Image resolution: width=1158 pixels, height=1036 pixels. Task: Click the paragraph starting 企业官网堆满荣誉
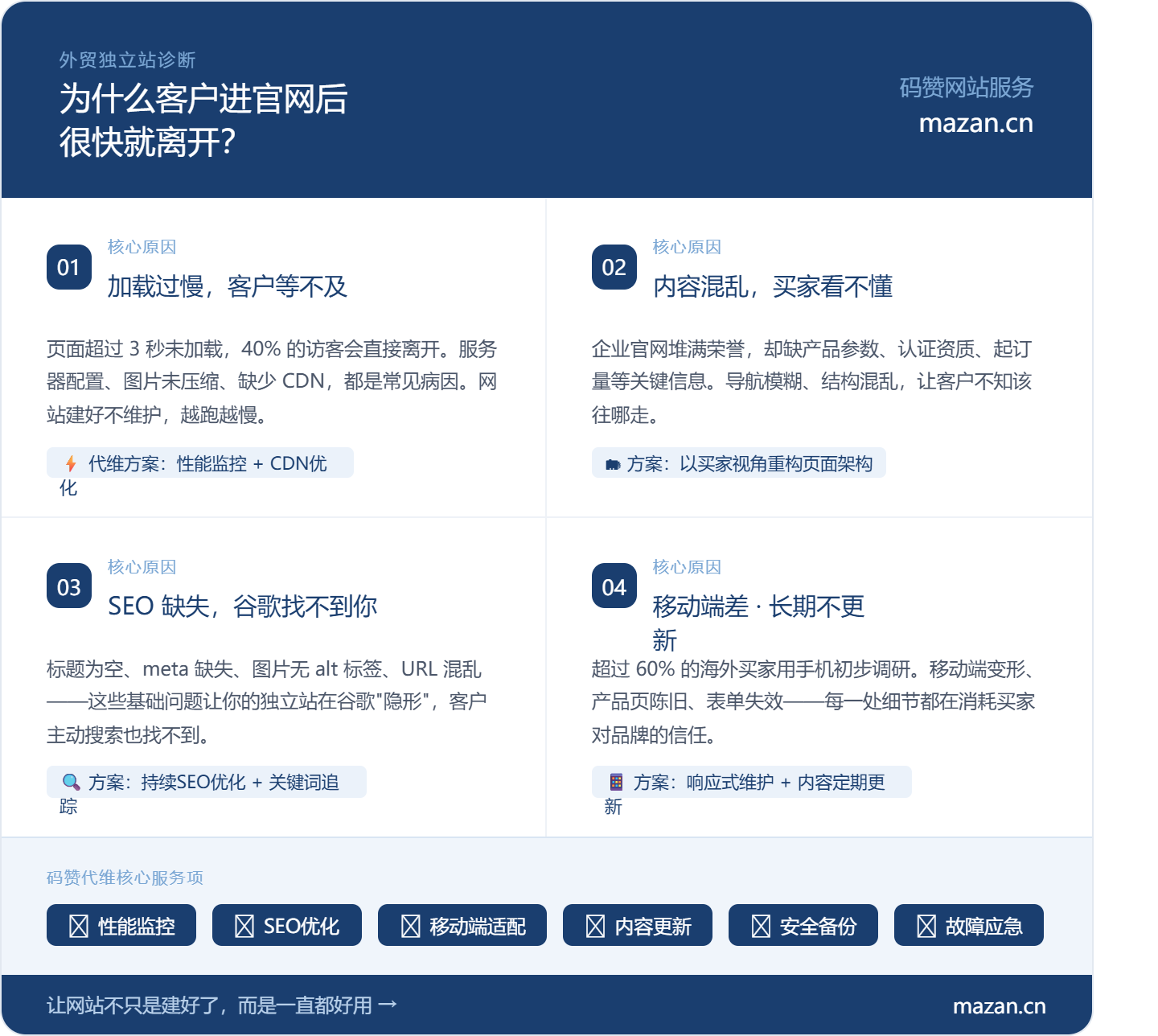coord(812,382)
